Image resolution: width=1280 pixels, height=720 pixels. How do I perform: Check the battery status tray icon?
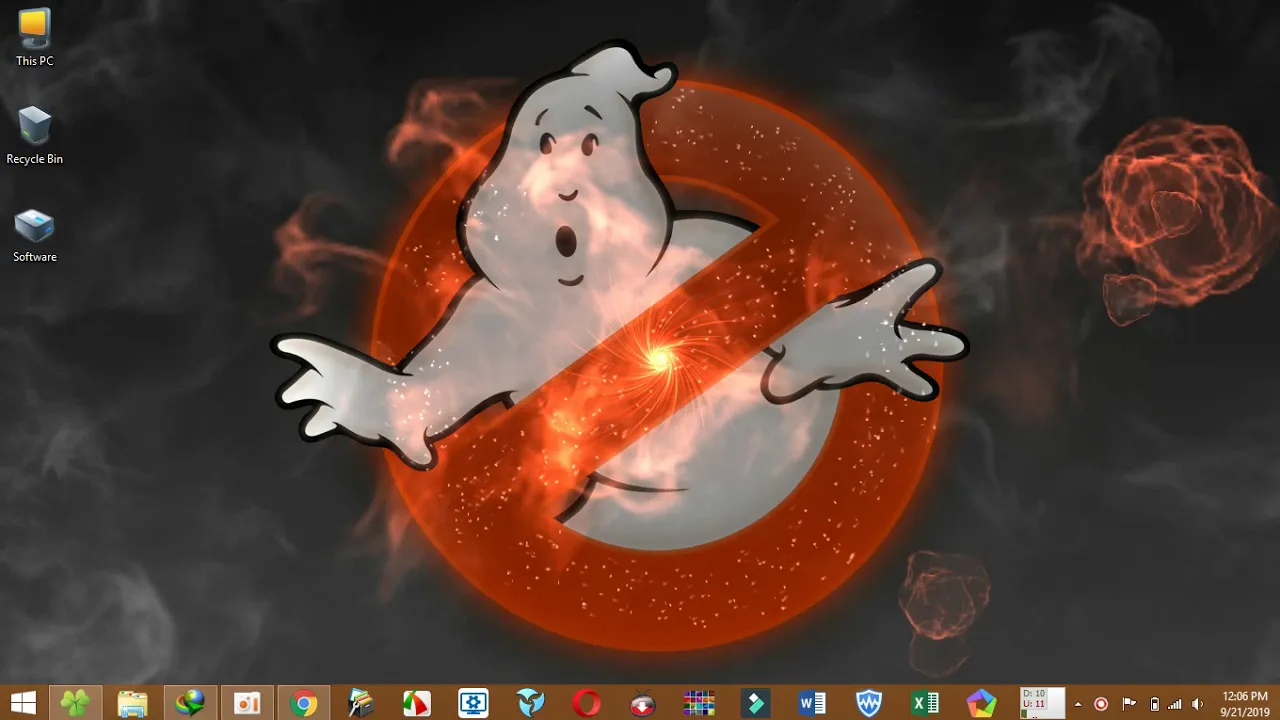[1154, 704]
